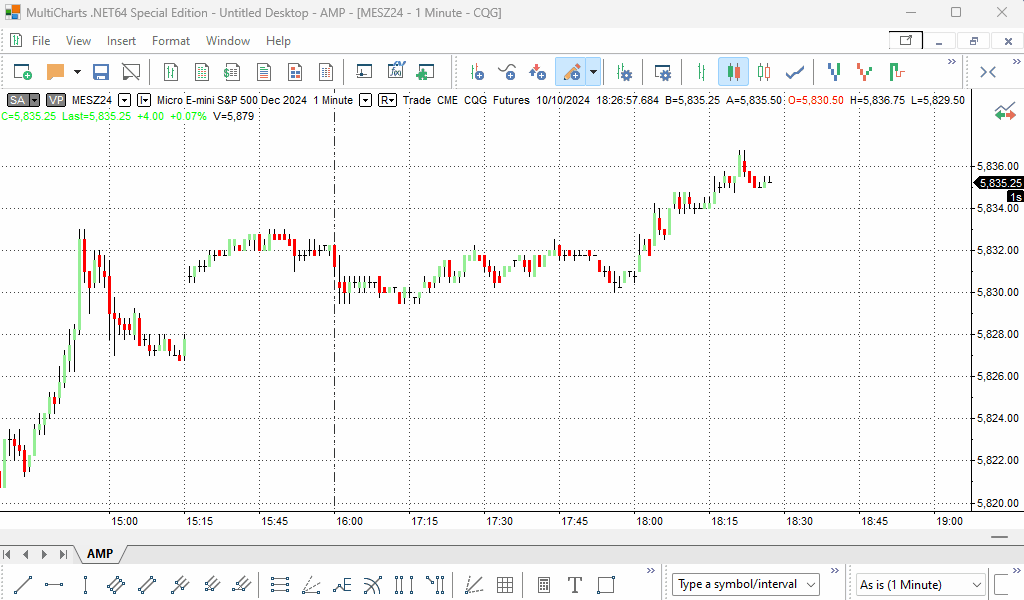
Task: Expand the SA status dropdown
Action: [34, 100]
